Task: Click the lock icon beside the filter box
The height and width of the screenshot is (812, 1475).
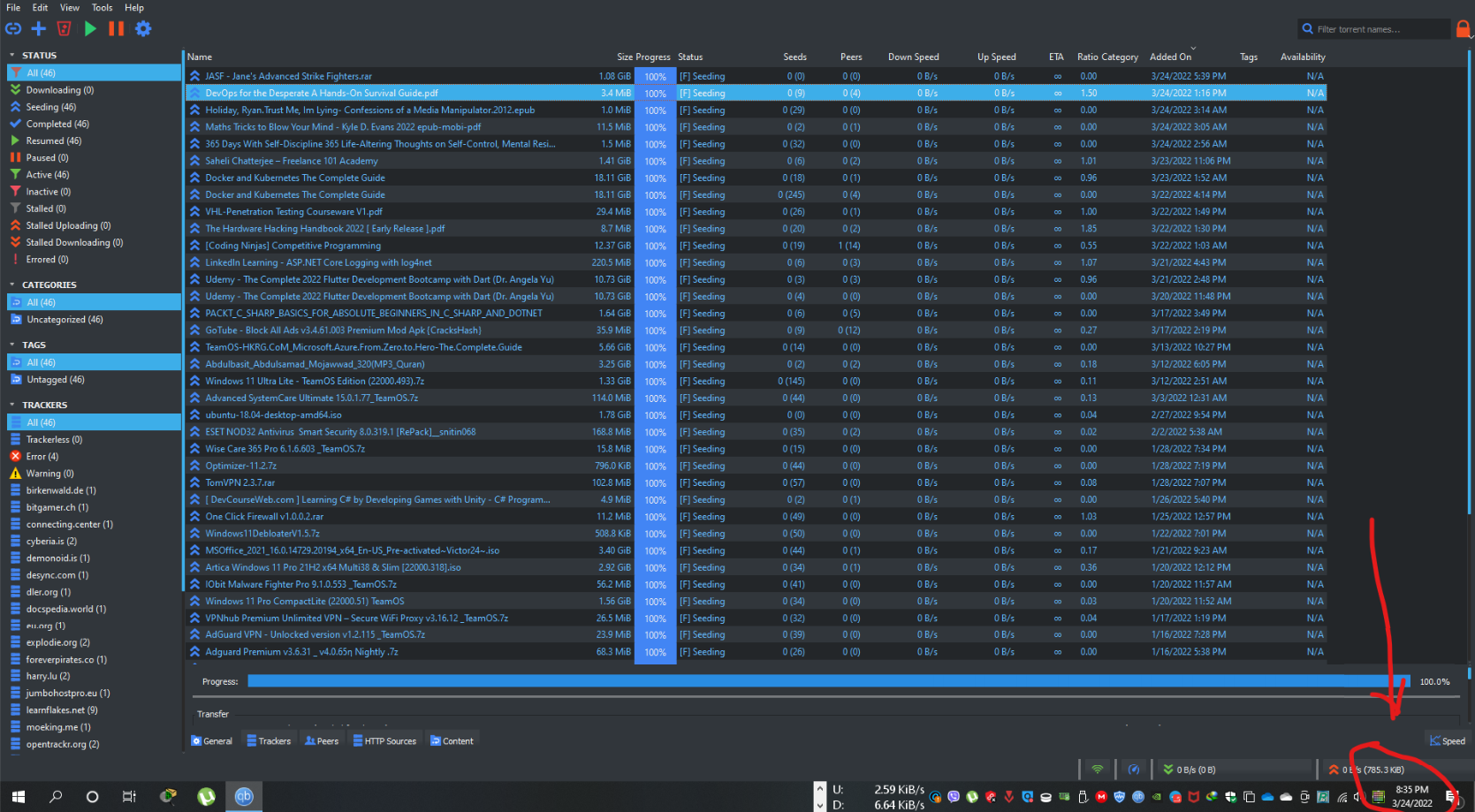Action: (1464, 29)
